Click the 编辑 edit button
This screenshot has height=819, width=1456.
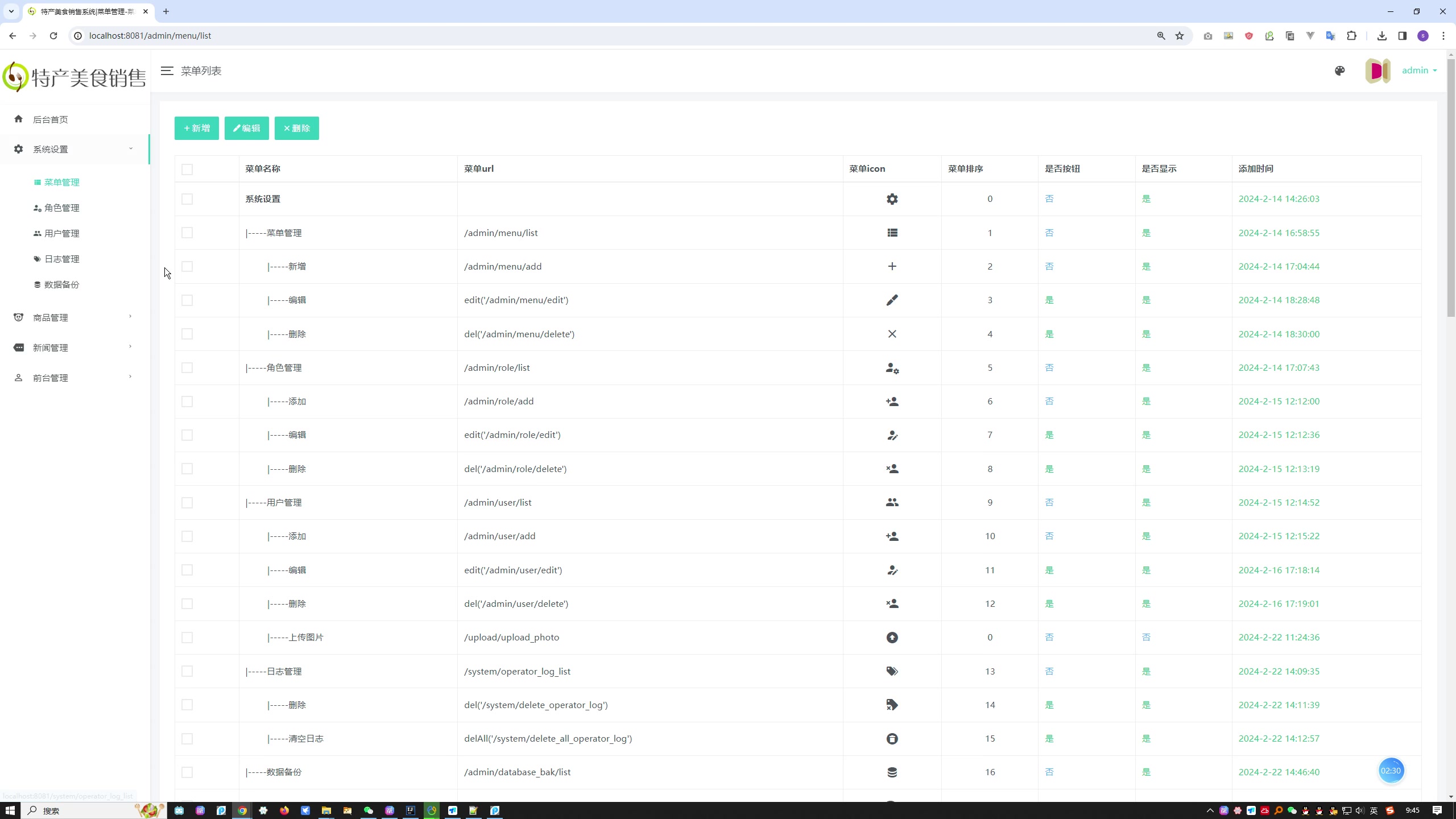point(247,128)
